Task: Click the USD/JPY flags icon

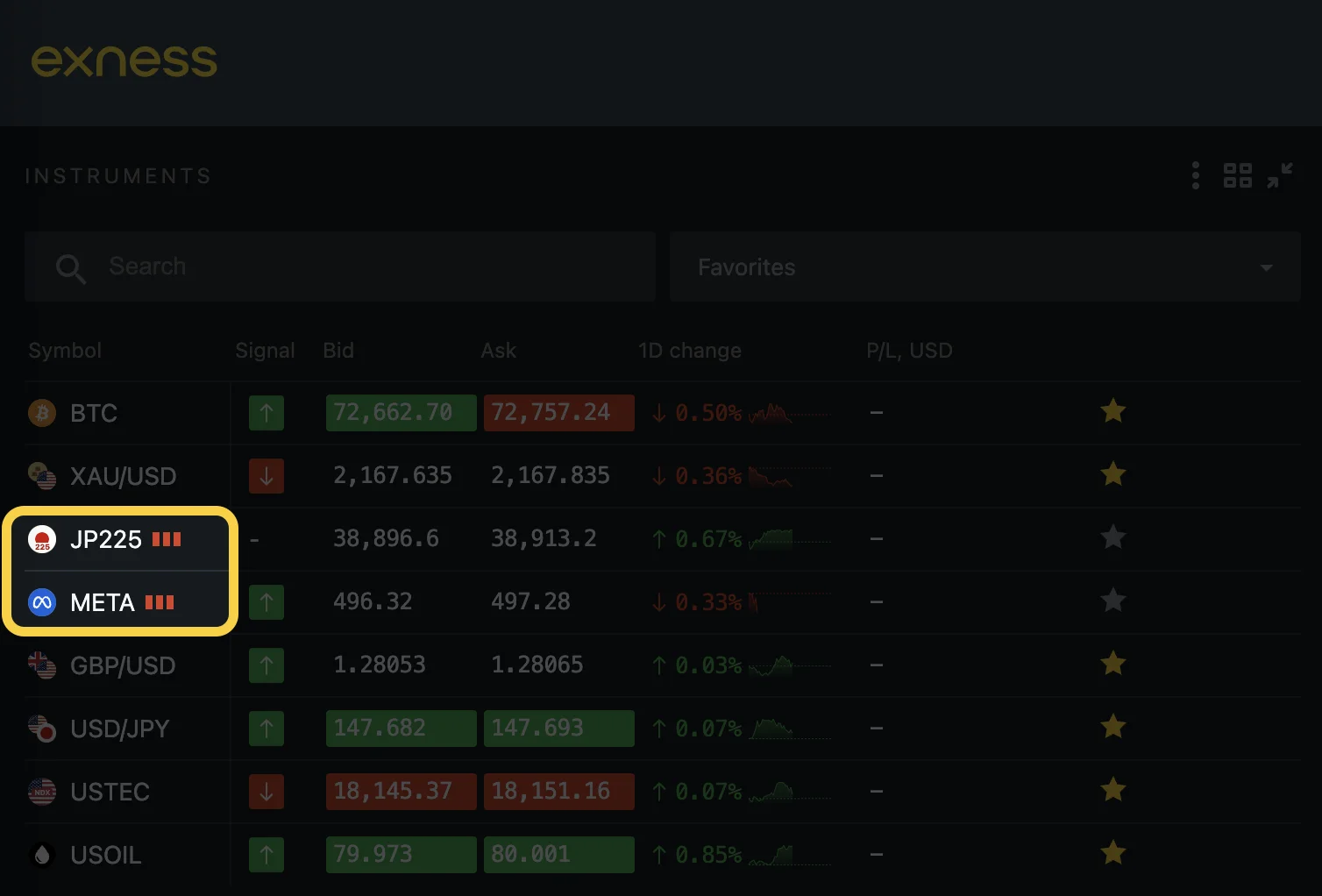Action: 42,729
